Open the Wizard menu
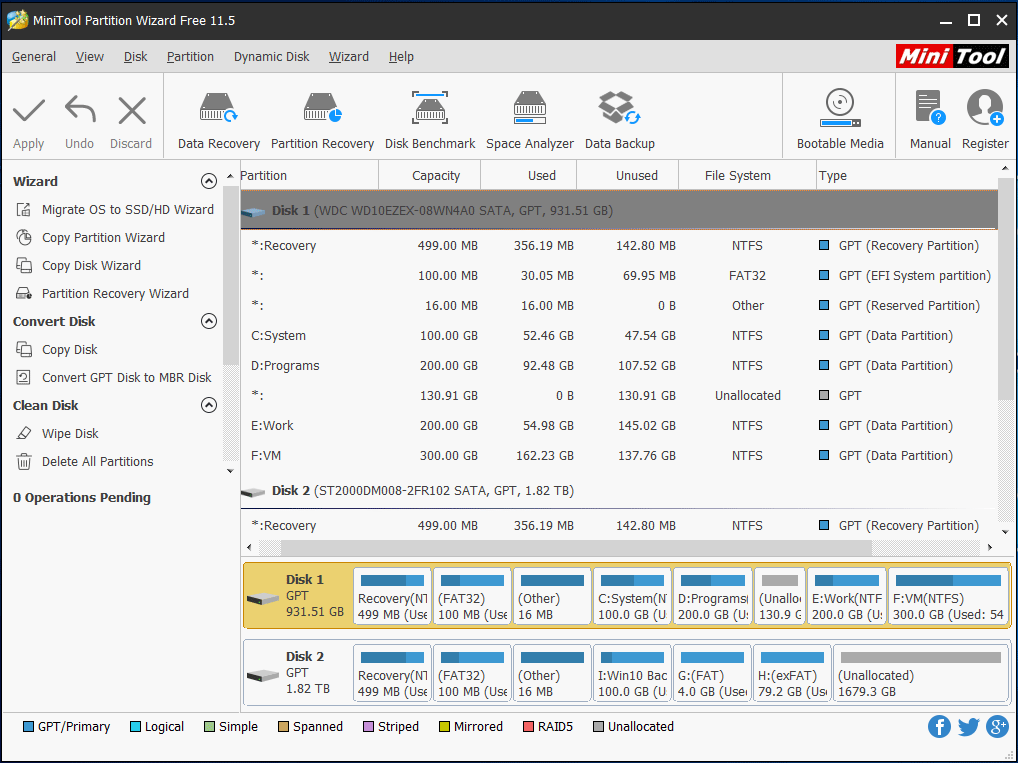 (x=348, y=57)
